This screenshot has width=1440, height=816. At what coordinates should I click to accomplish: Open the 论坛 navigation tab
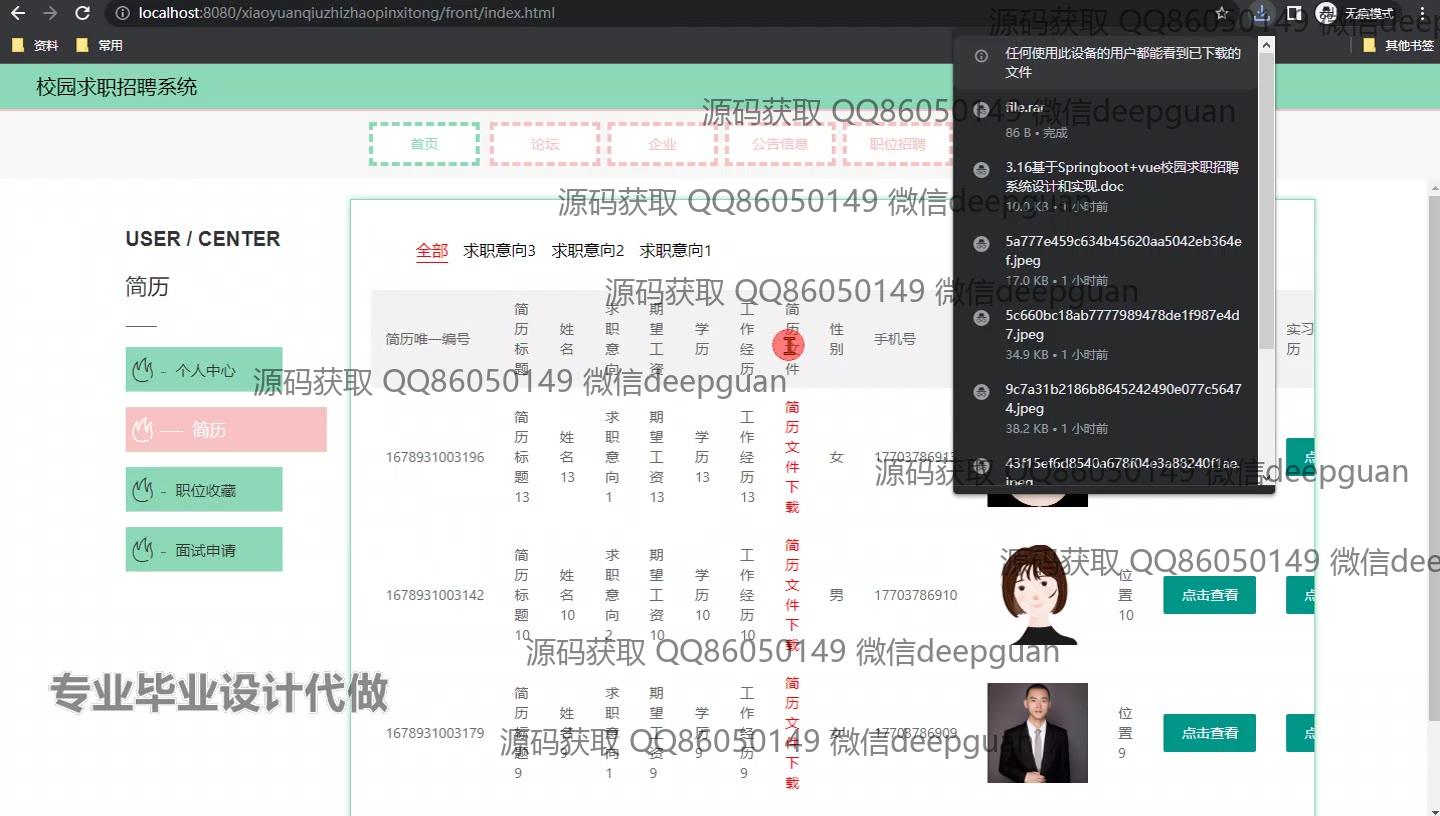[545, 144]
